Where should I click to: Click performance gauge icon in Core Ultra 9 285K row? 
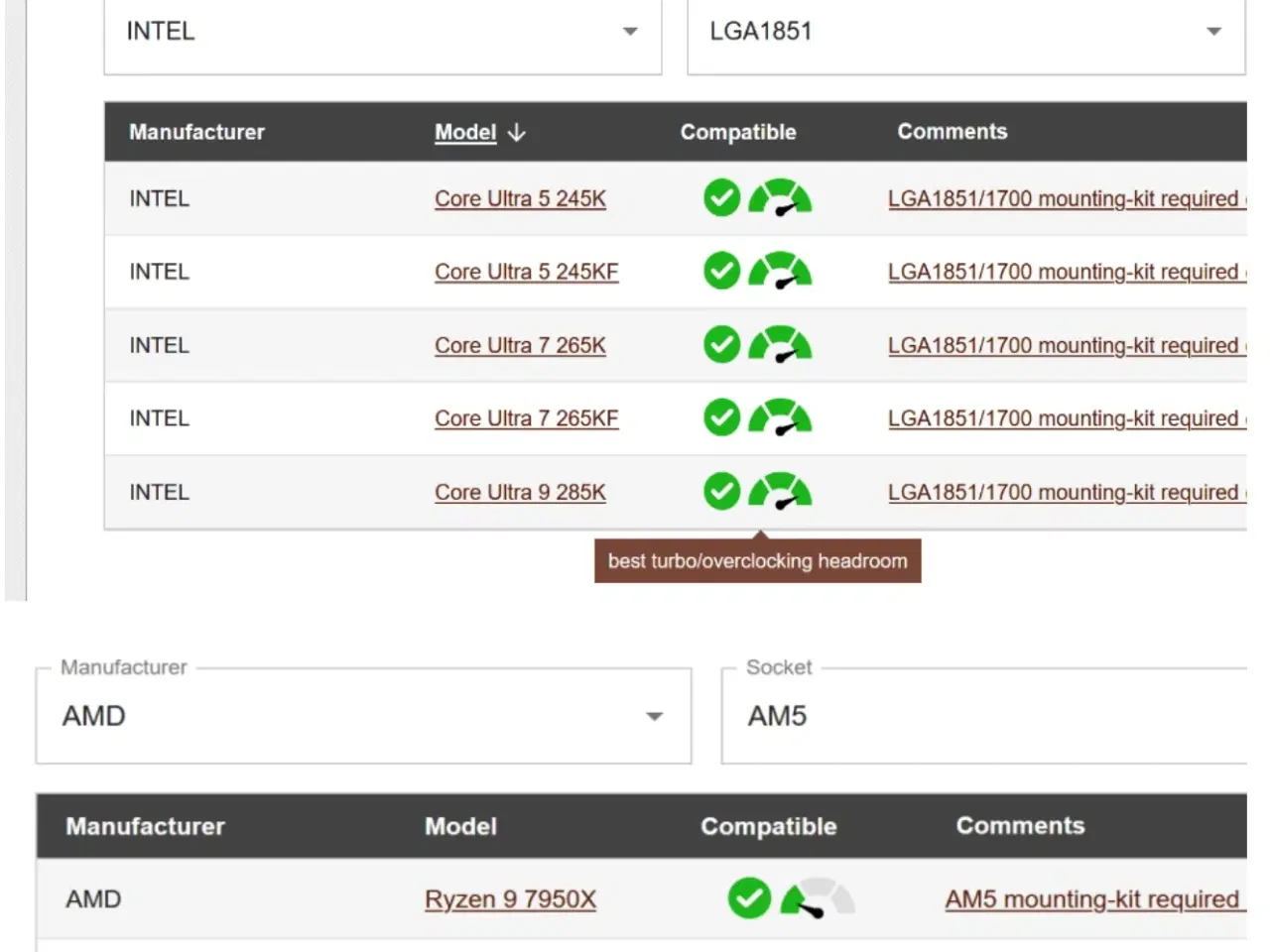780,491
